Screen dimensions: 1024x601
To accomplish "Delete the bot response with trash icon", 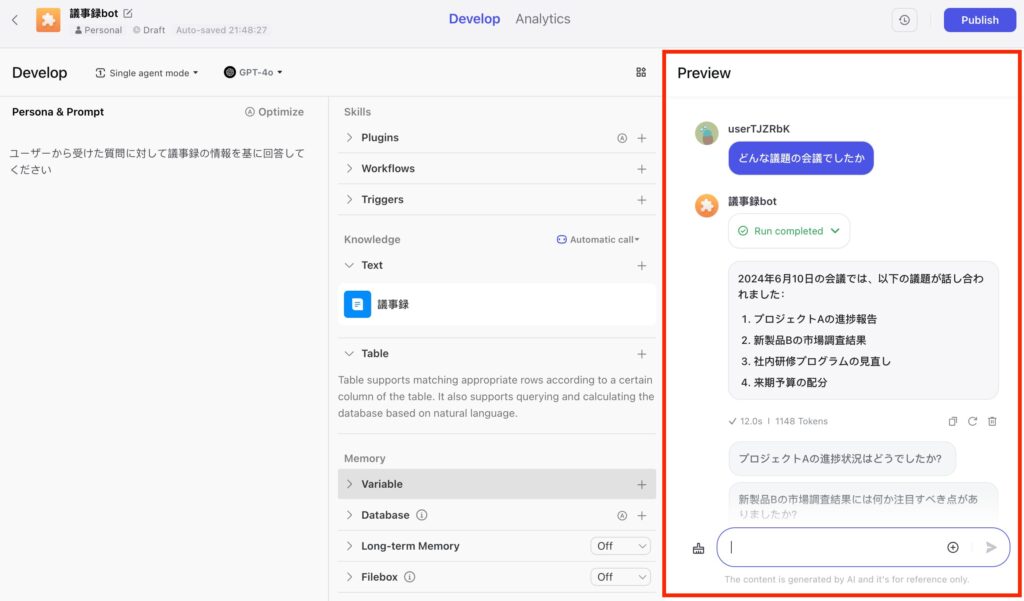I will (992, 421).
